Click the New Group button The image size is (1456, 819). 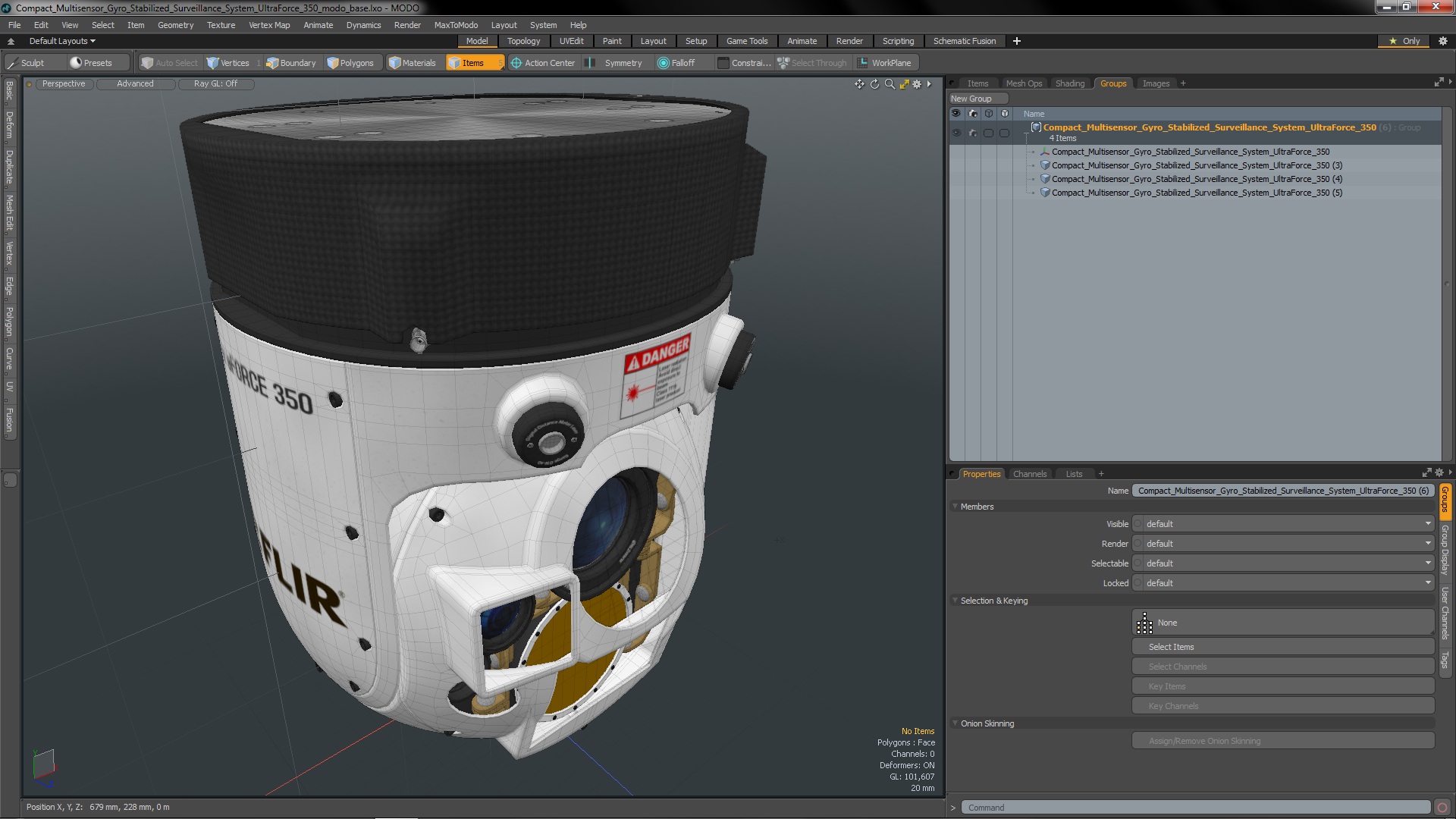point(977,99)
